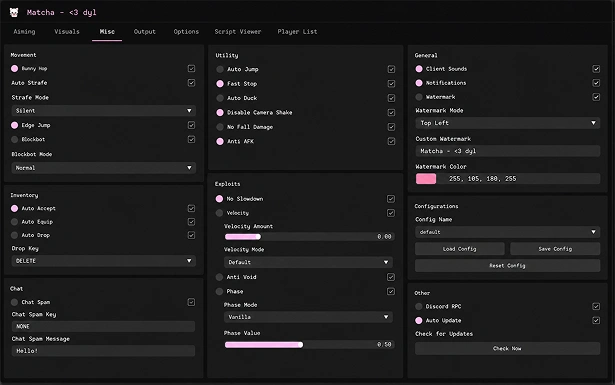Click the Watermark checkbox icon
This screenshot has height=385, width=615.
click(x=596, y=97)
